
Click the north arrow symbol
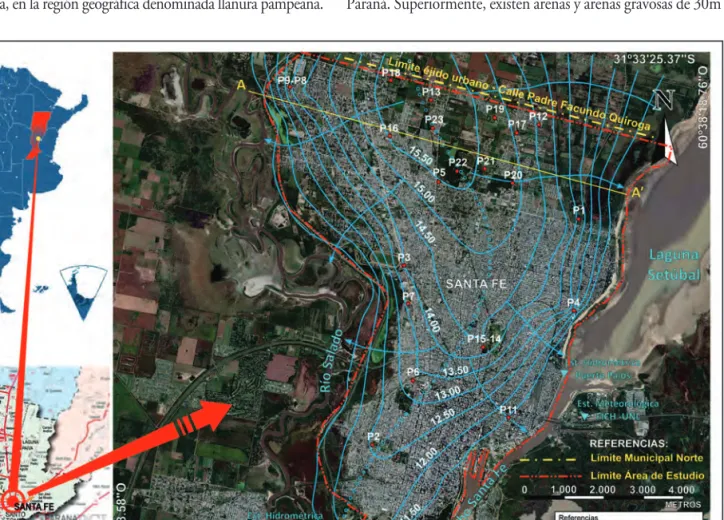point(667,127)
